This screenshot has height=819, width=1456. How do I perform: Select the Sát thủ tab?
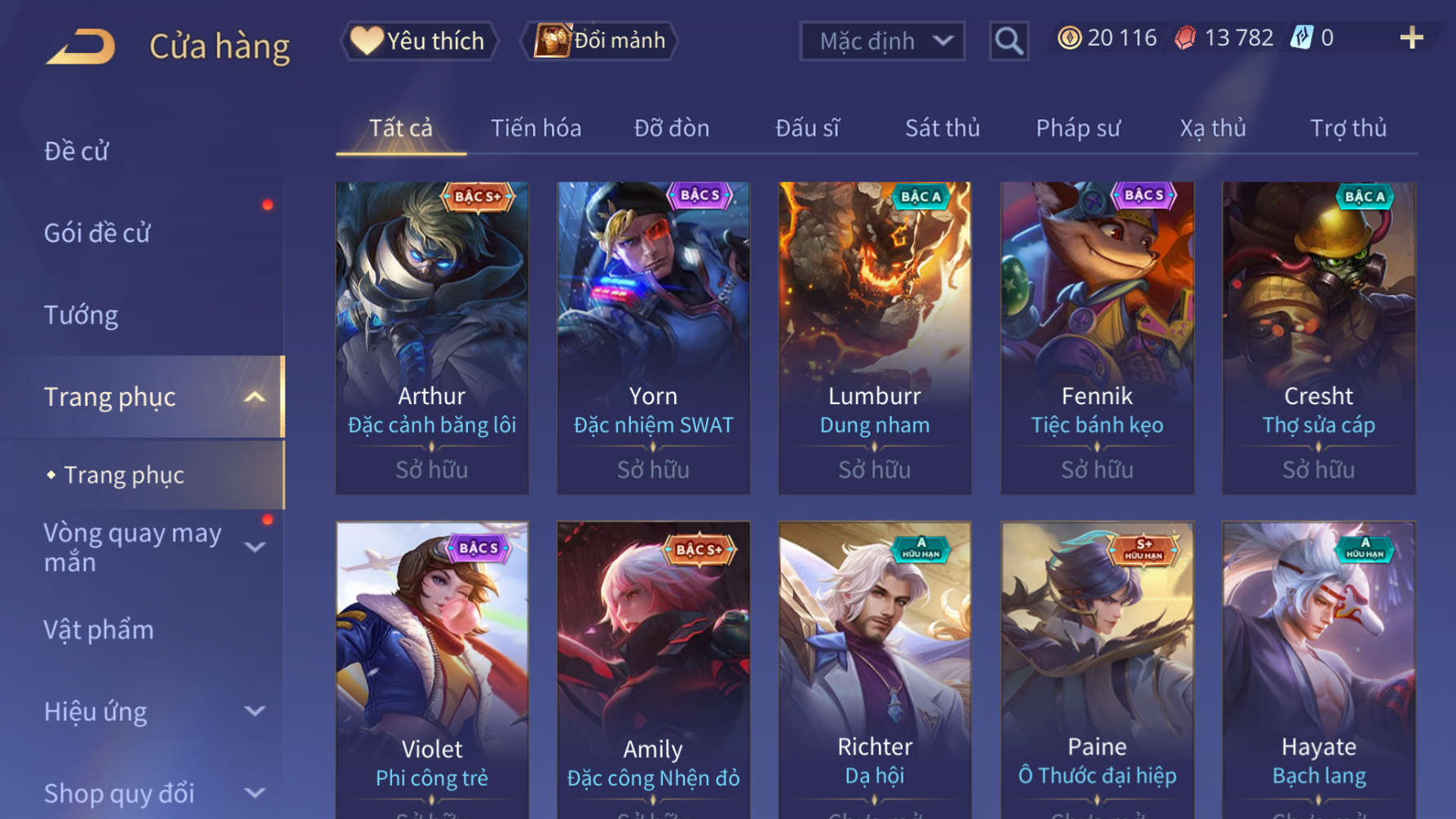[x=942, y=128]
